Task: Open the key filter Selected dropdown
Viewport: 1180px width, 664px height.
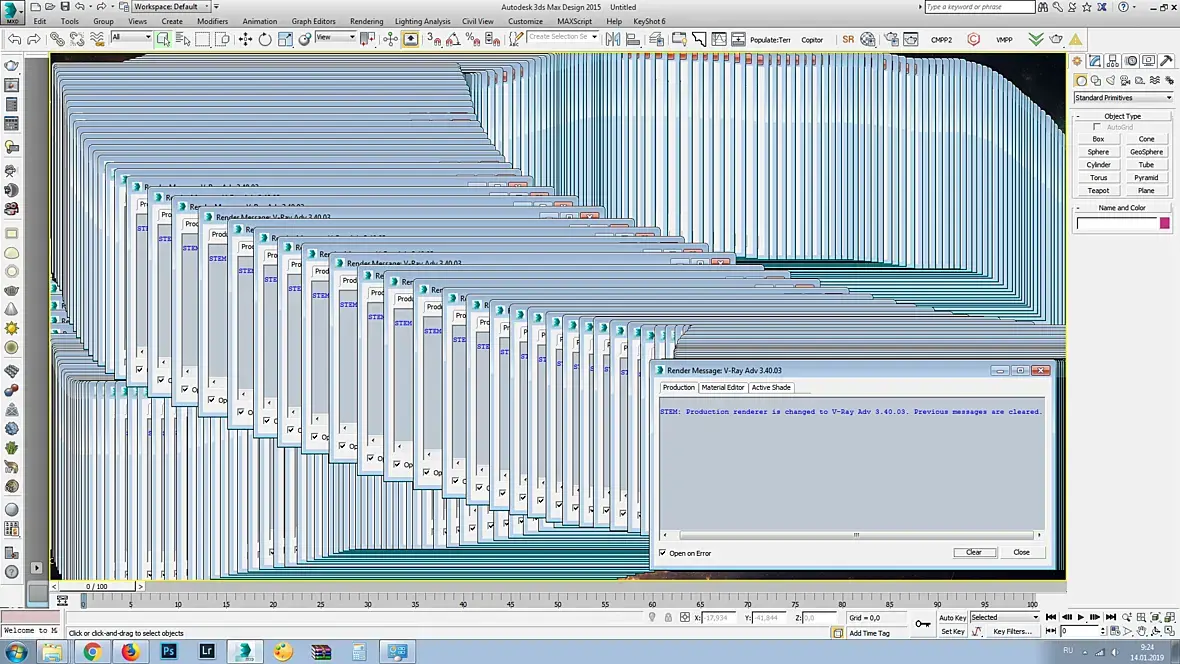Action: coord(1005,617)
